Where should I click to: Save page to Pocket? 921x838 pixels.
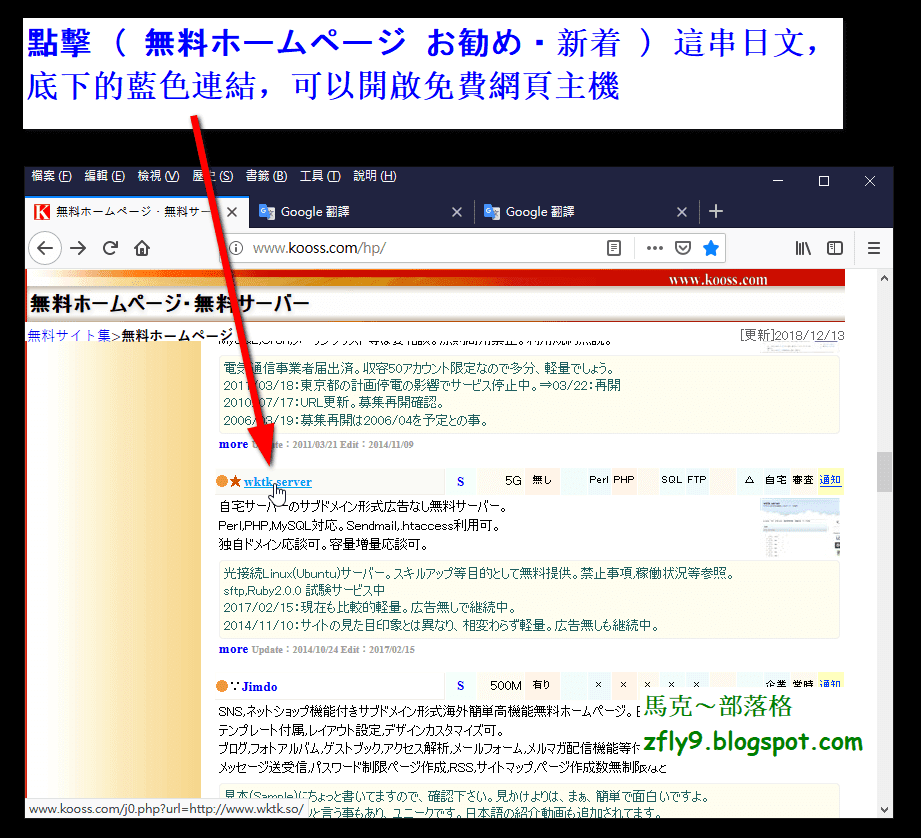[x=683, y=248]
